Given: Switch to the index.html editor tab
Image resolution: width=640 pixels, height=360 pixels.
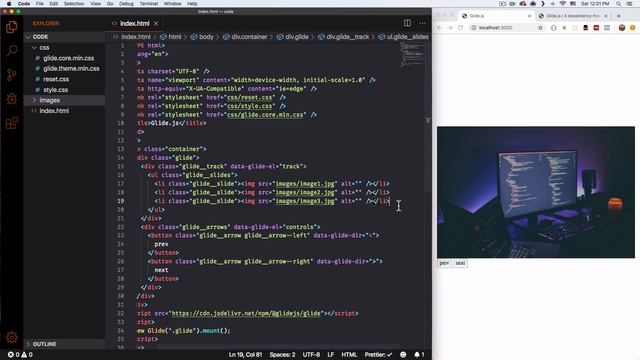Looking at the screenshot, I should point(134,24).
